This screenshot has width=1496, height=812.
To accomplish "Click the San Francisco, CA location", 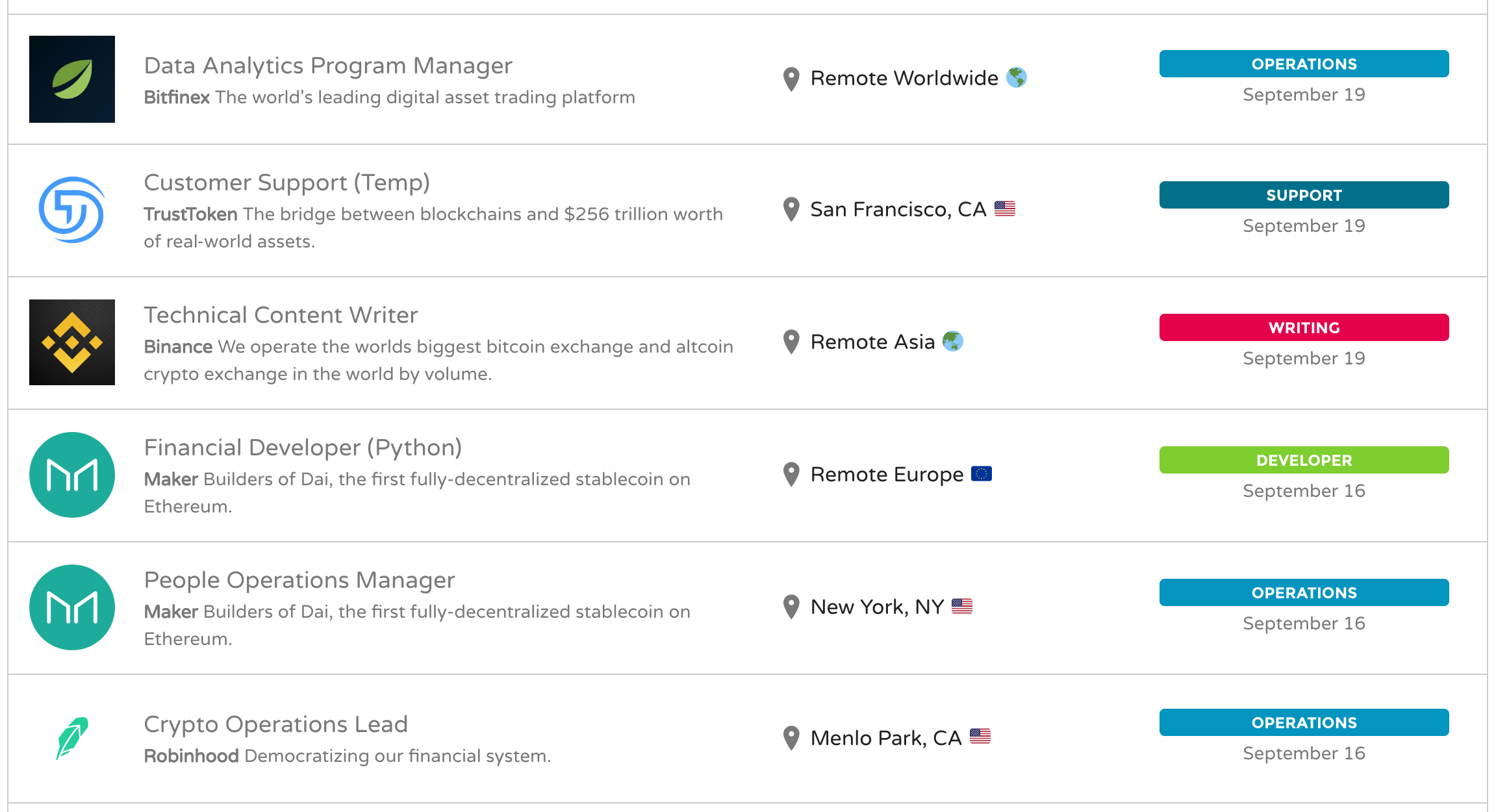I will [x=898, y=209].
